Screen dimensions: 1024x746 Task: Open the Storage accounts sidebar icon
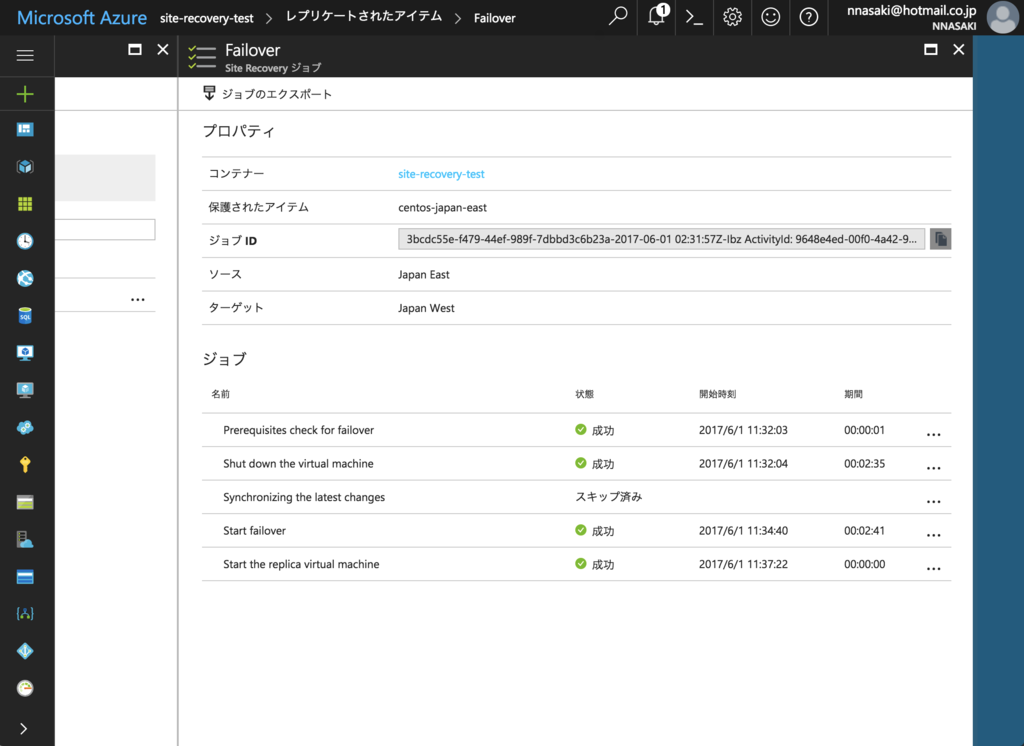25,502
